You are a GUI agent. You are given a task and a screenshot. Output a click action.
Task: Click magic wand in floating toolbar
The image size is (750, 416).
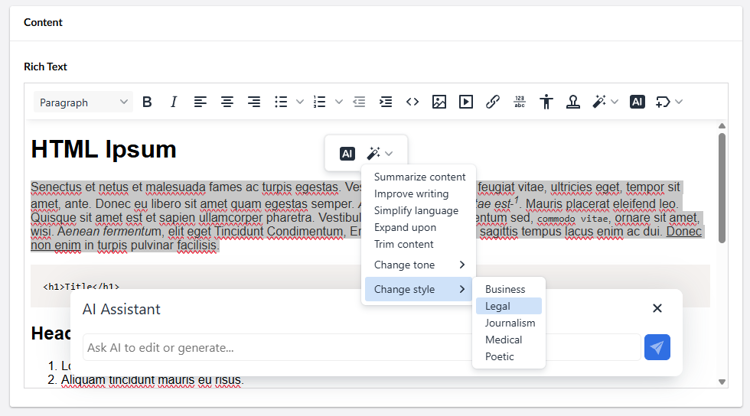[373, 153]
